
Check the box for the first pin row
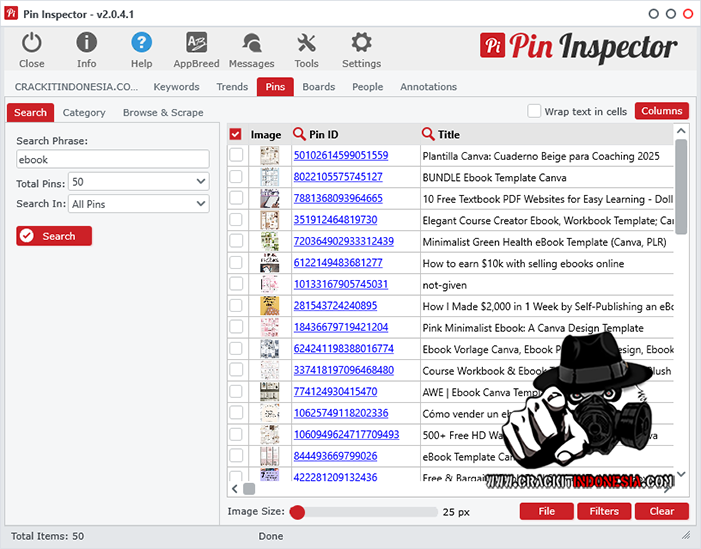236,155
